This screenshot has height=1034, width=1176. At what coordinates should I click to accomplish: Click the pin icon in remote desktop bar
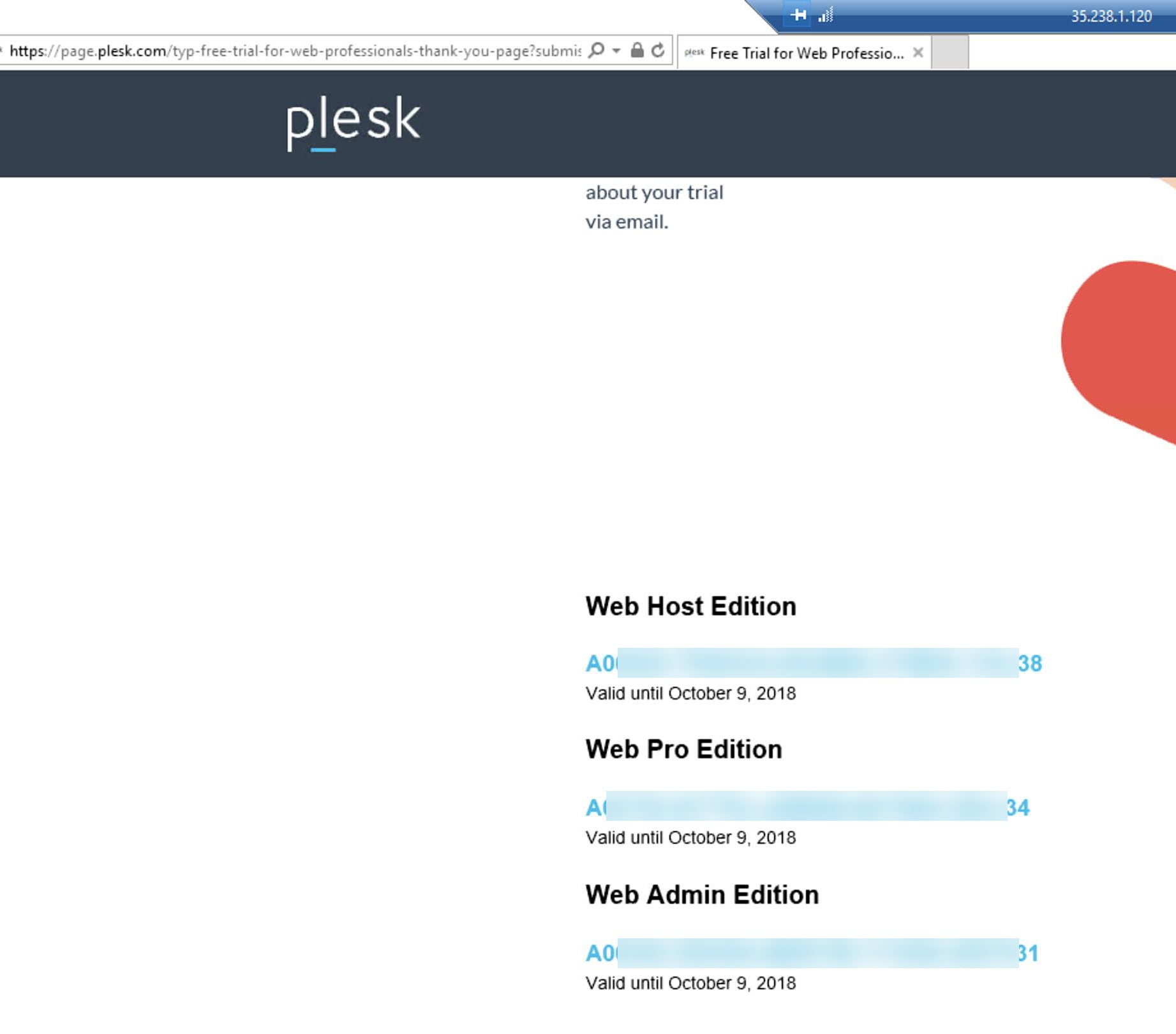pyautogui.click(x=798, y=15)
